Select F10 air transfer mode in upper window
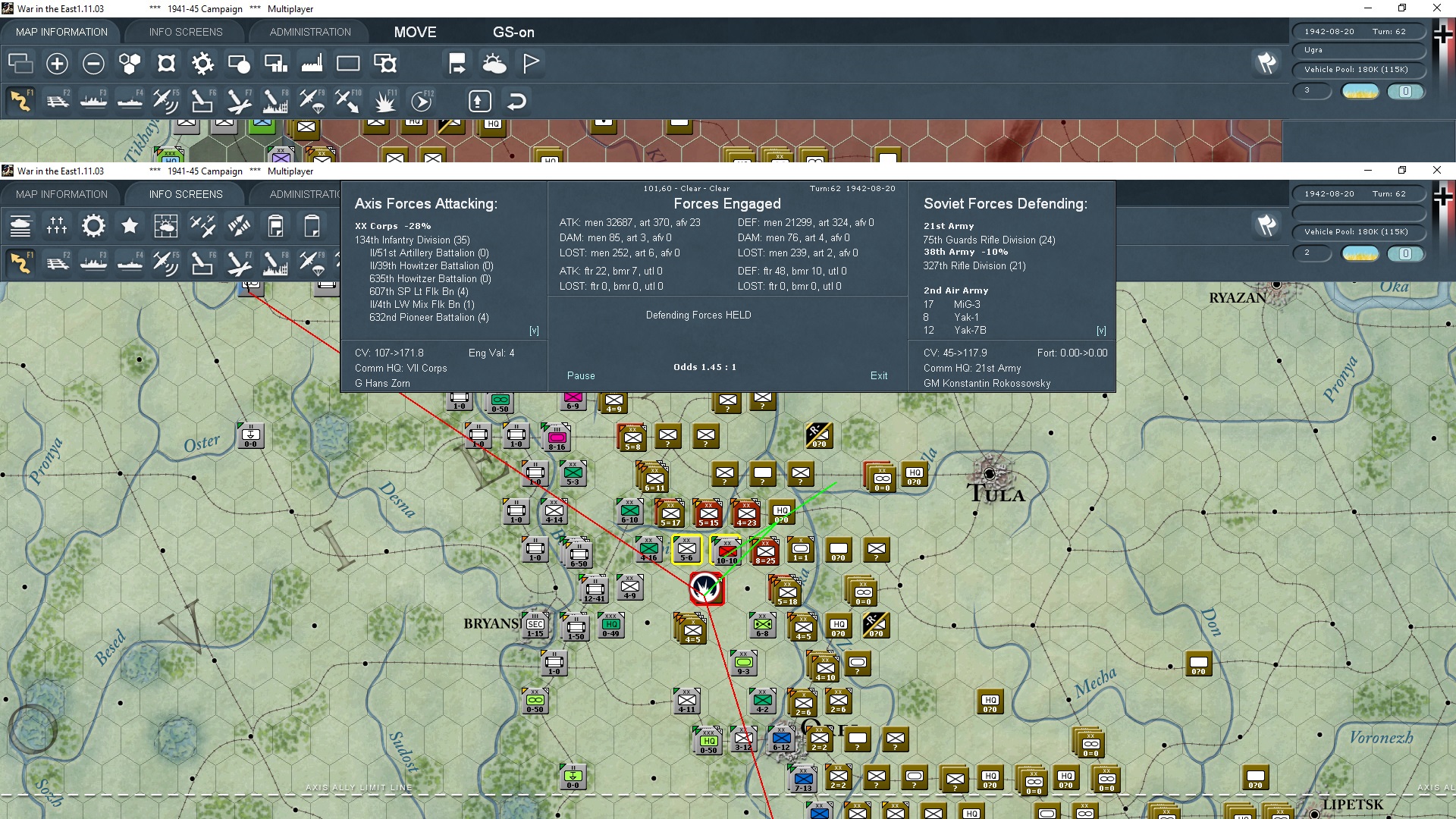Screen dimensions: 1456x819 [348, 101]
